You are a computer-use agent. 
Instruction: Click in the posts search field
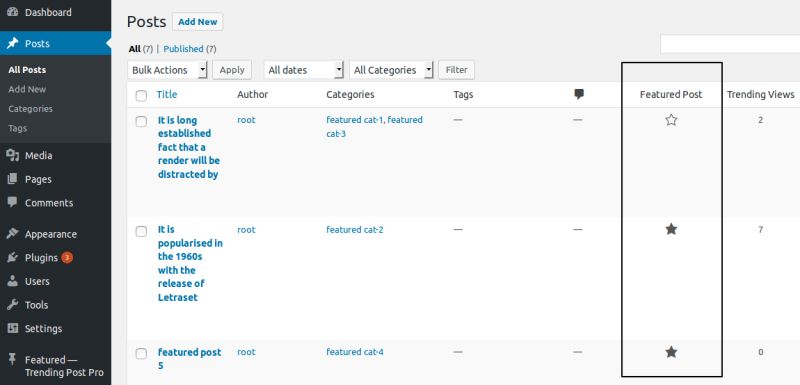730,44
